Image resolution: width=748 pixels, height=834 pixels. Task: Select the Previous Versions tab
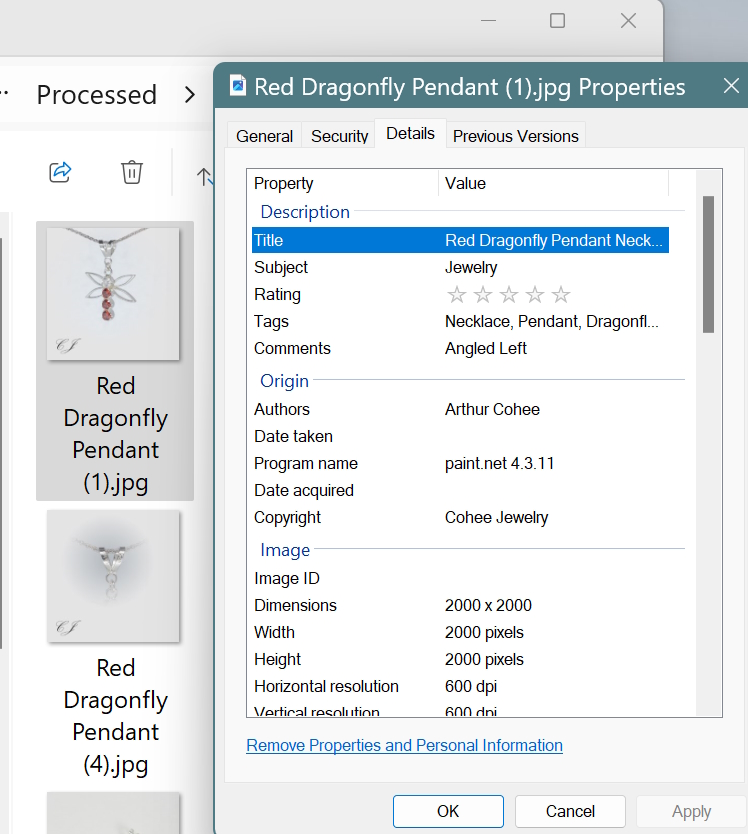click(x=516, y=136)
